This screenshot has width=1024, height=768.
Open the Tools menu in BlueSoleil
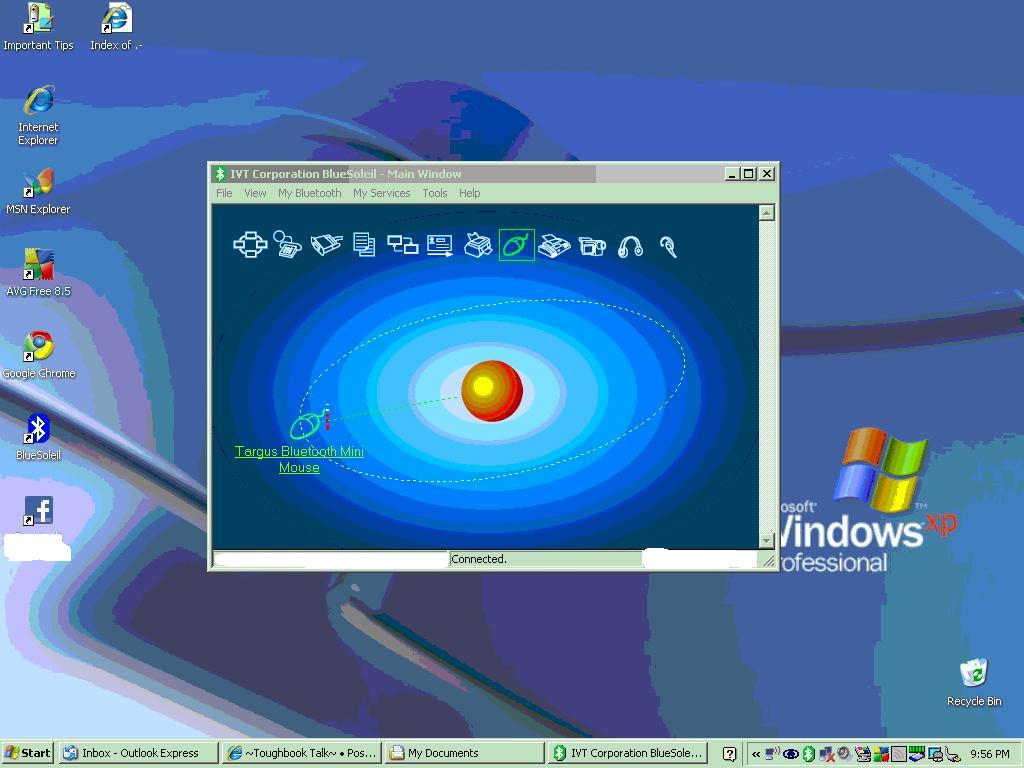coord(434,193)
